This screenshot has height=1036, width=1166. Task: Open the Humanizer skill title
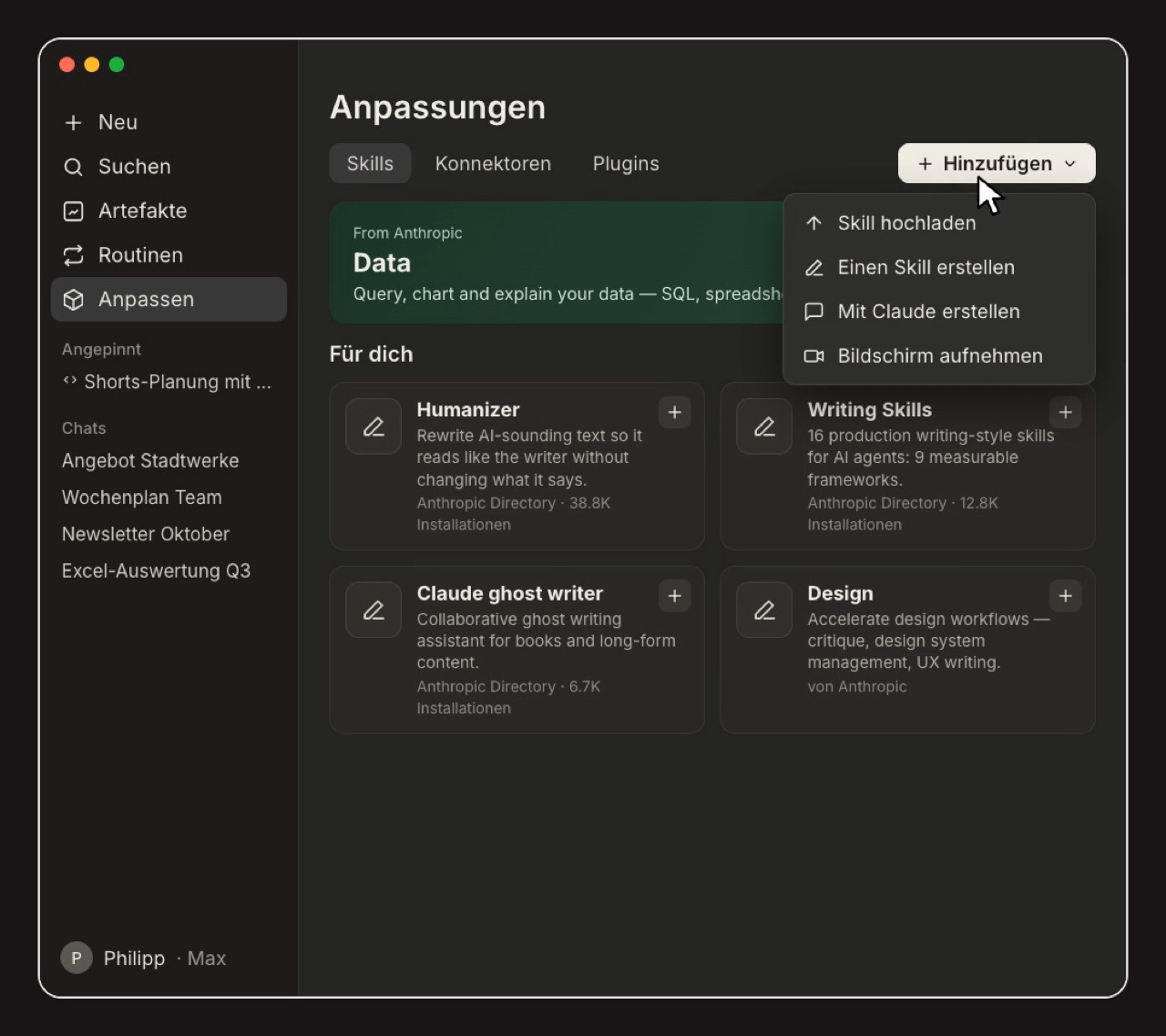point(468,410)
